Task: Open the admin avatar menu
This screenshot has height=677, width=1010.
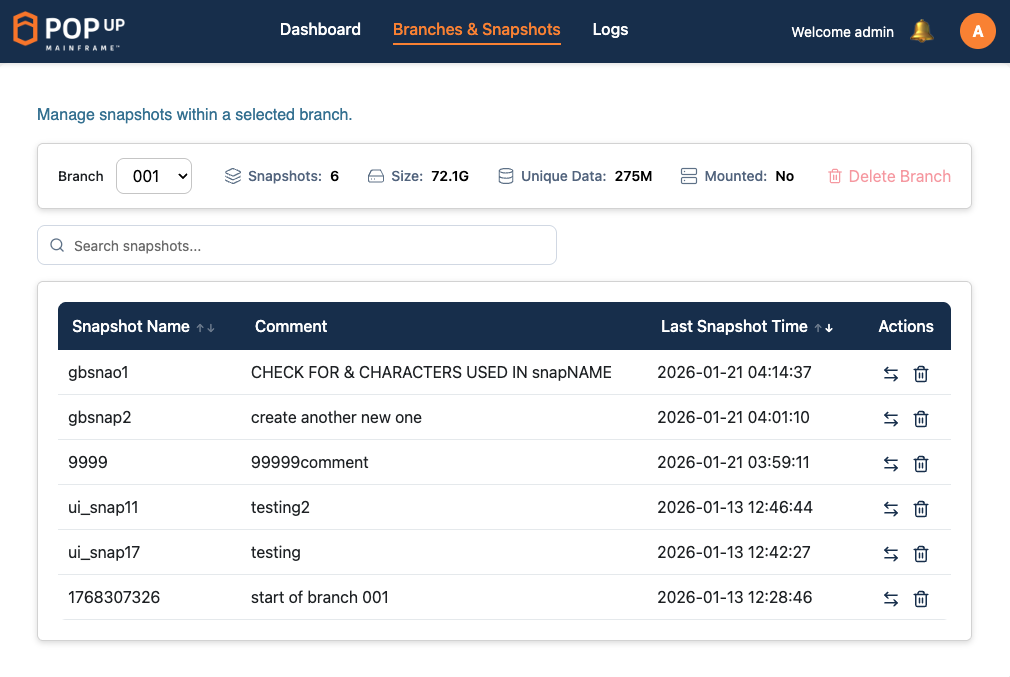Action: point(977,31)
